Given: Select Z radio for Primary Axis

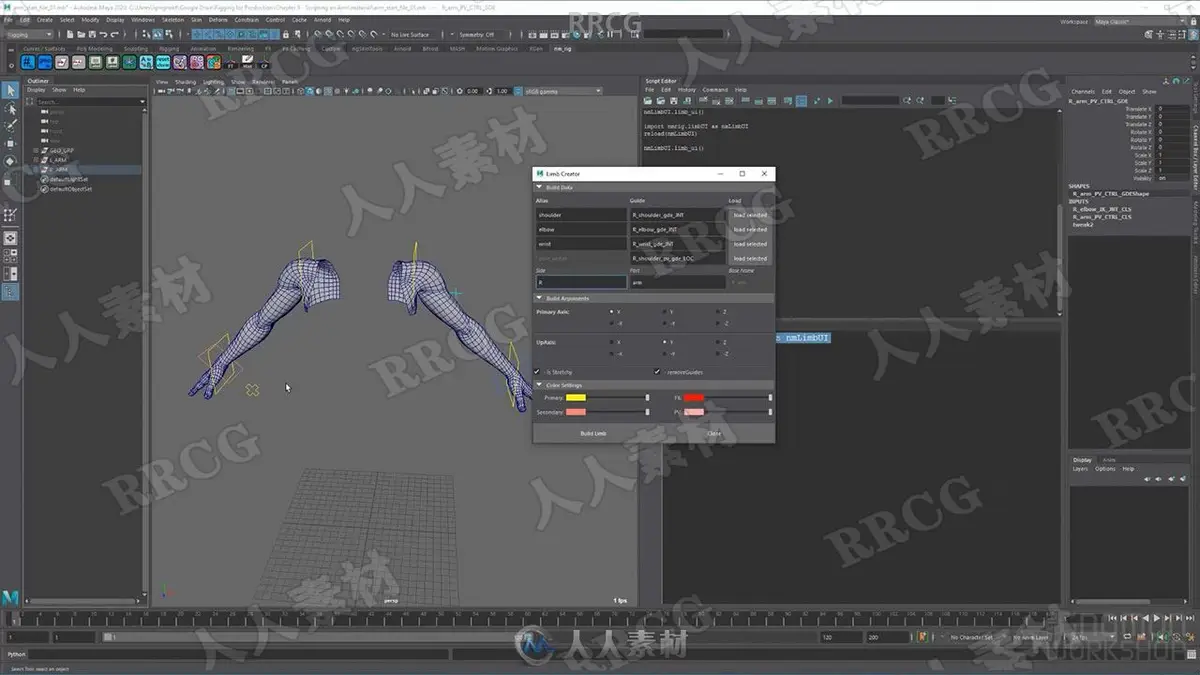Looking at the screenshot, I should (719, 312).
